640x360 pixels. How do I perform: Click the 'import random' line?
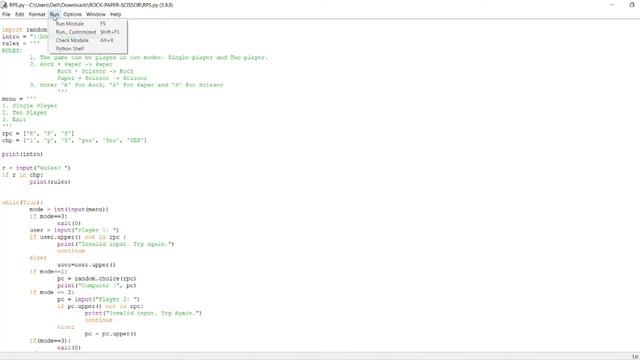(24, 30)
